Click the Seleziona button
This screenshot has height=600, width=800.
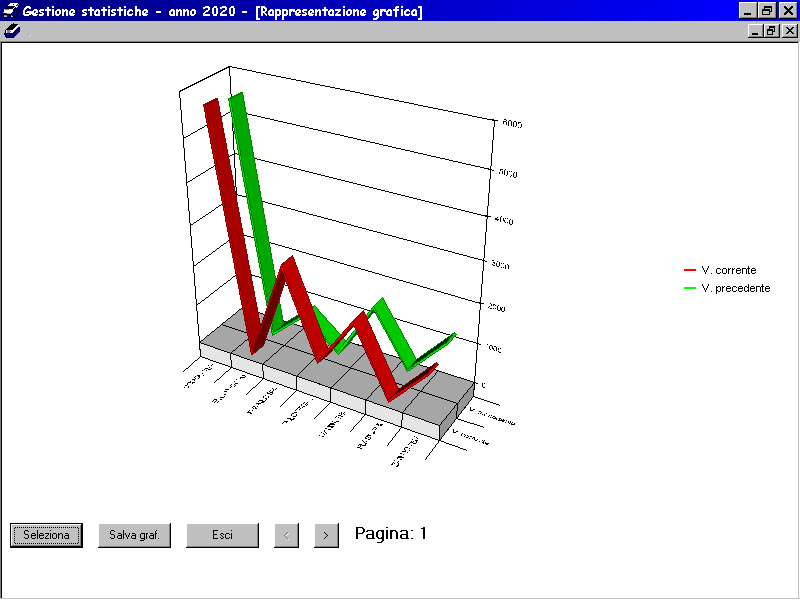[46, 535]
